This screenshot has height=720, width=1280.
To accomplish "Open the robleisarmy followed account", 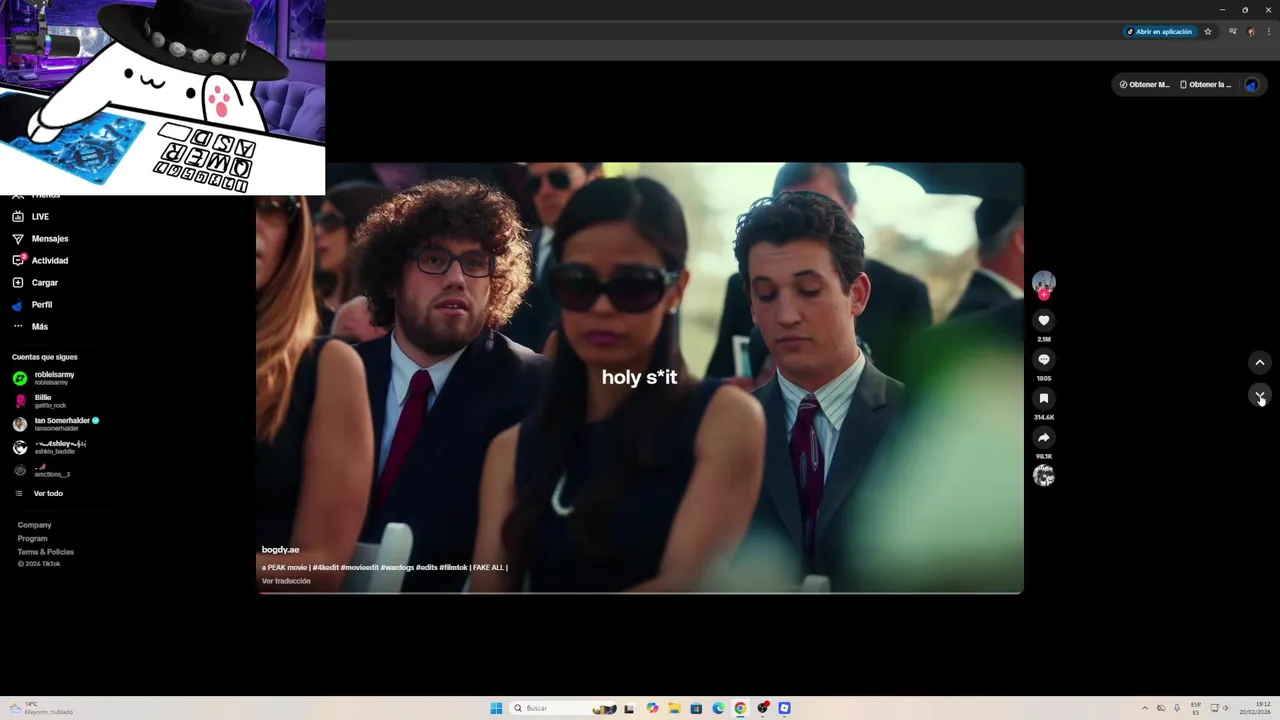I will 43,378.
